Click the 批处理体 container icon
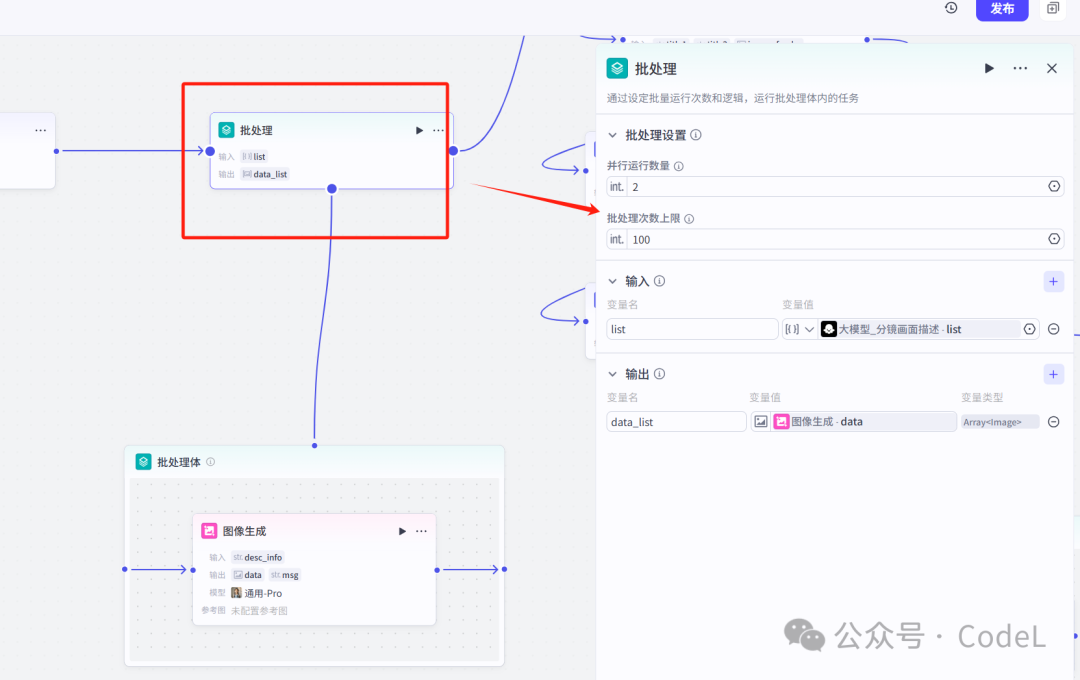Image resolution: width=1080 pixels, height=680 pixels. 143,462
